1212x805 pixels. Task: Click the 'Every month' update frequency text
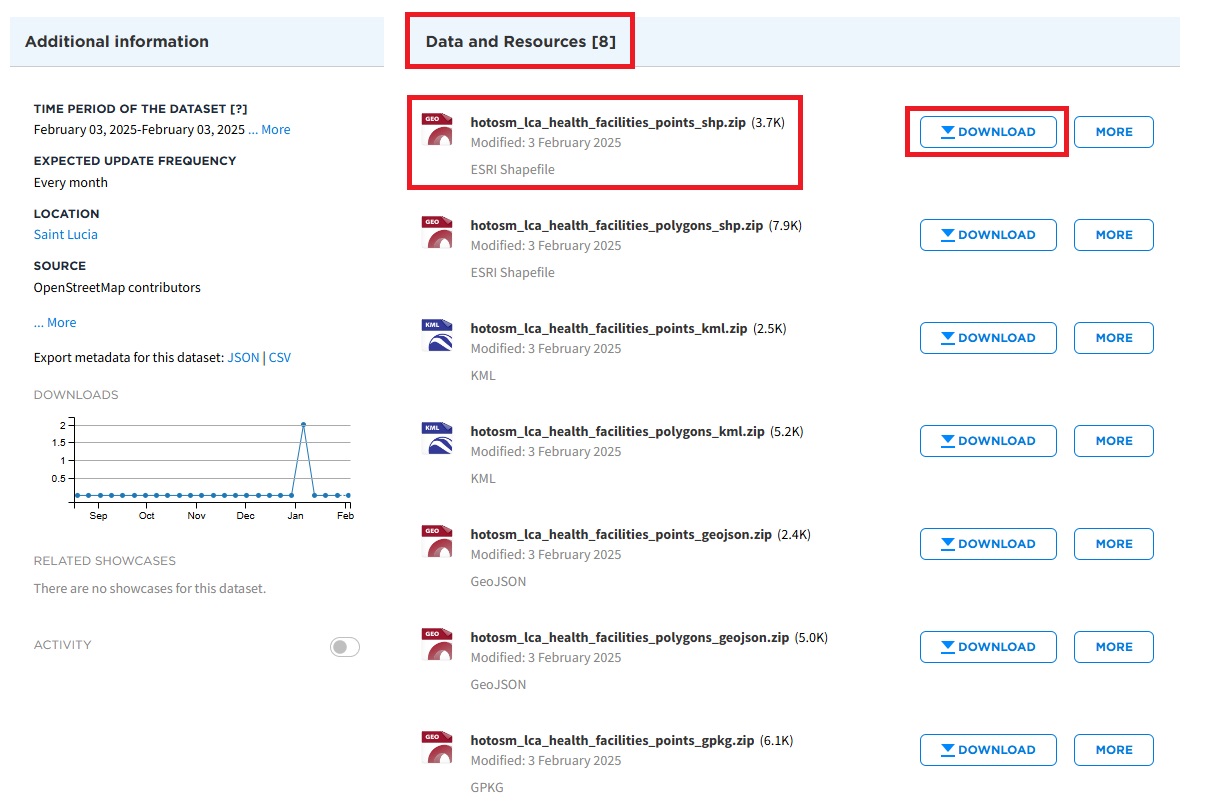70,183
